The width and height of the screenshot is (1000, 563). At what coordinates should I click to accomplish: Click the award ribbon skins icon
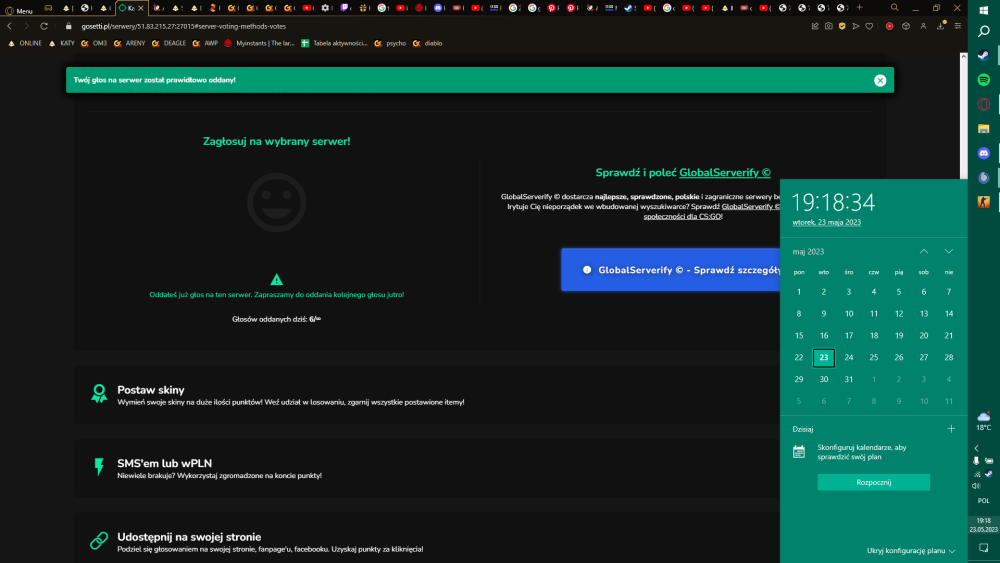[x=99, y=393]
